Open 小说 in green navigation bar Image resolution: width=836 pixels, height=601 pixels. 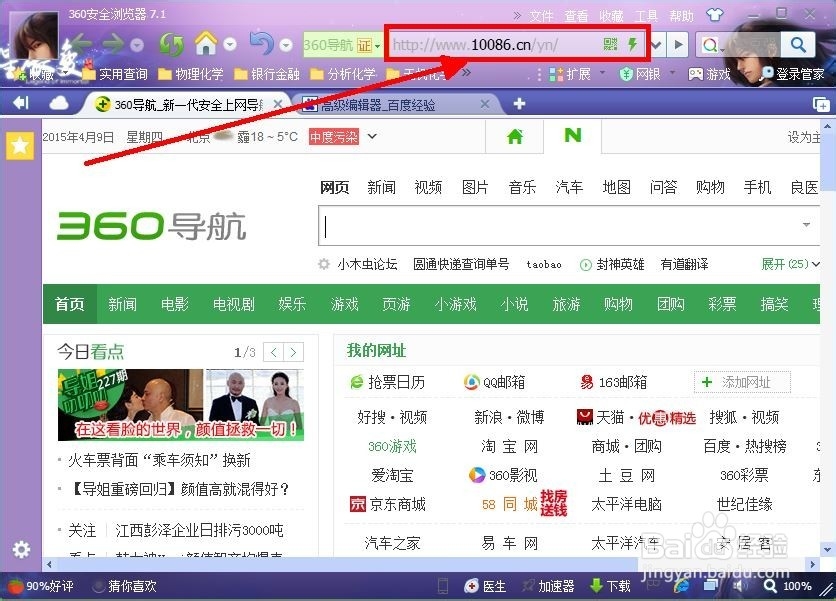514,304
